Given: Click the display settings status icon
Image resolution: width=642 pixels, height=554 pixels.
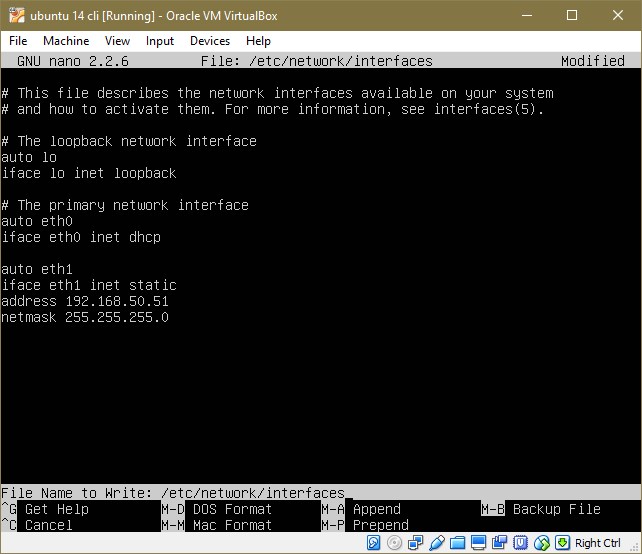Looking at the screenshot, I should [478, 543].
